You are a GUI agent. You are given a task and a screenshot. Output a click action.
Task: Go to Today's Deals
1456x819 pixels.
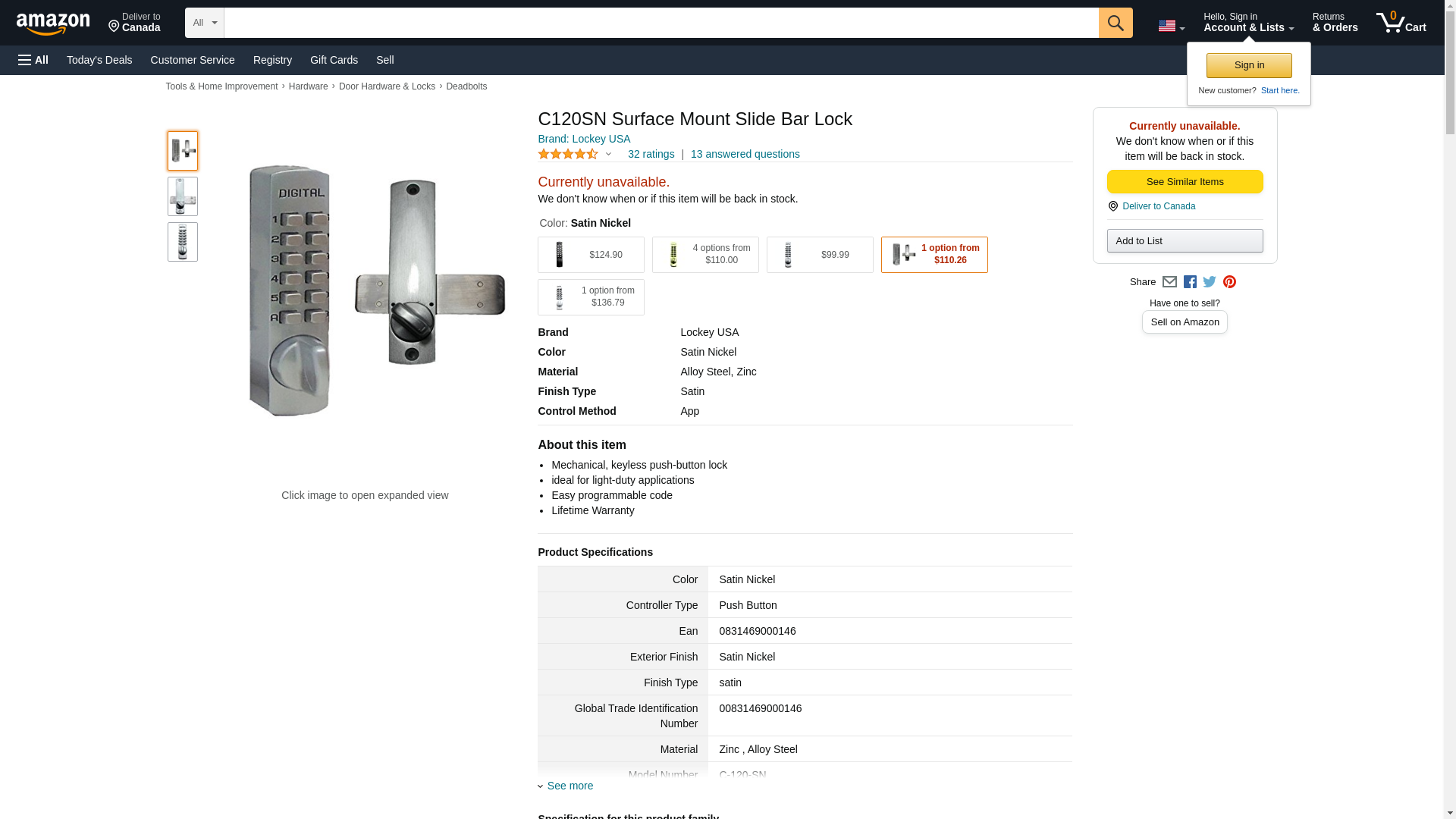click(x=99, y=60)
